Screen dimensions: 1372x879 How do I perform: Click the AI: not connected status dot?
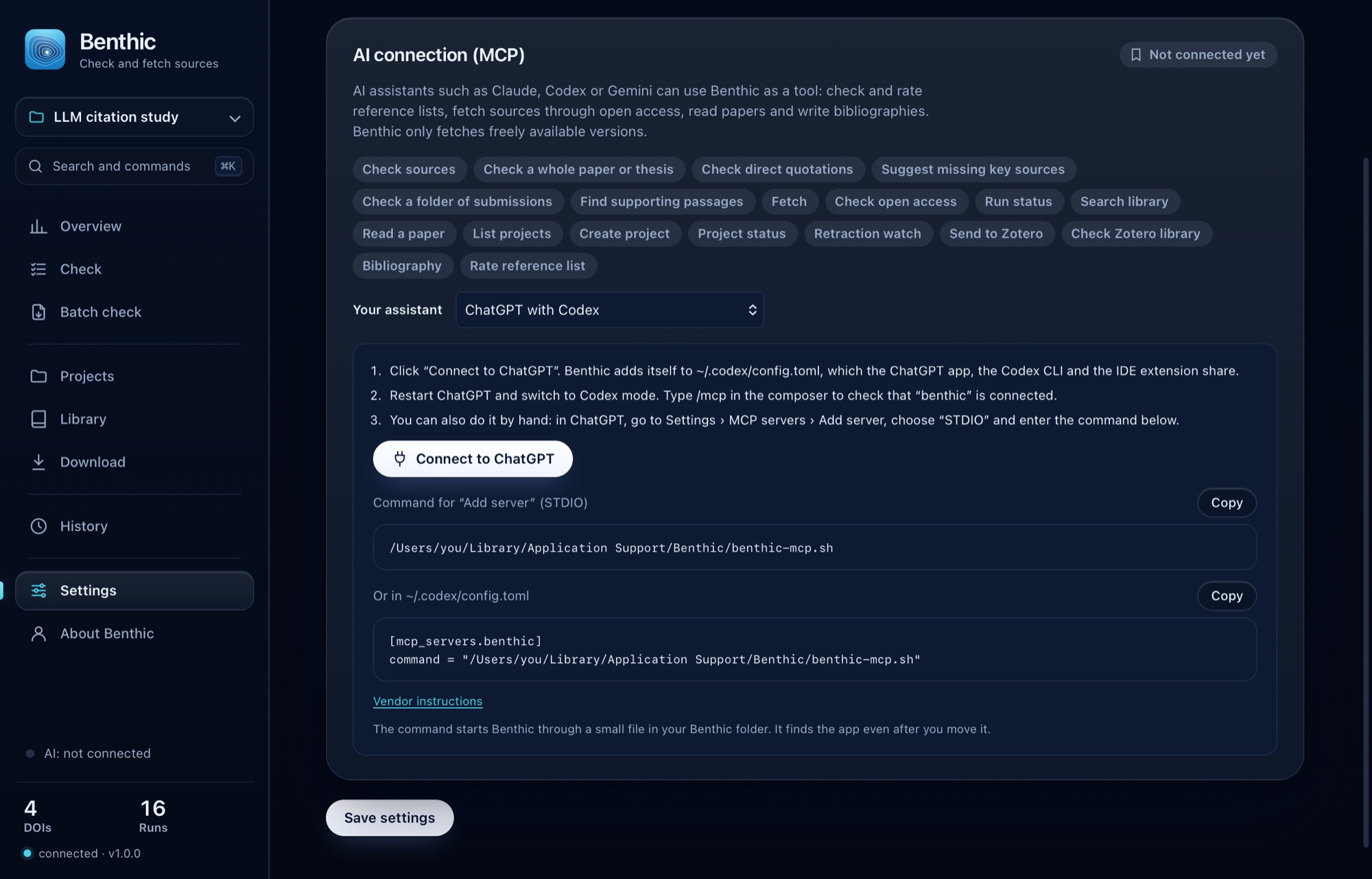click(29, 753)
